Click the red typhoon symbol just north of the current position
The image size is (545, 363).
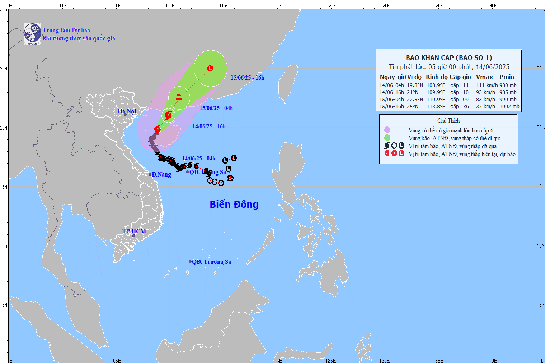click(168, 115)
